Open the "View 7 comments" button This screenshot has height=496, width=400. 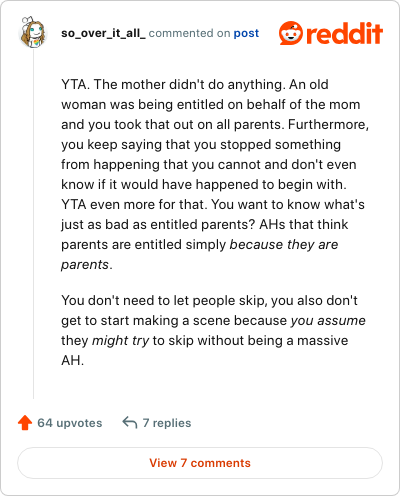(200, 463)
